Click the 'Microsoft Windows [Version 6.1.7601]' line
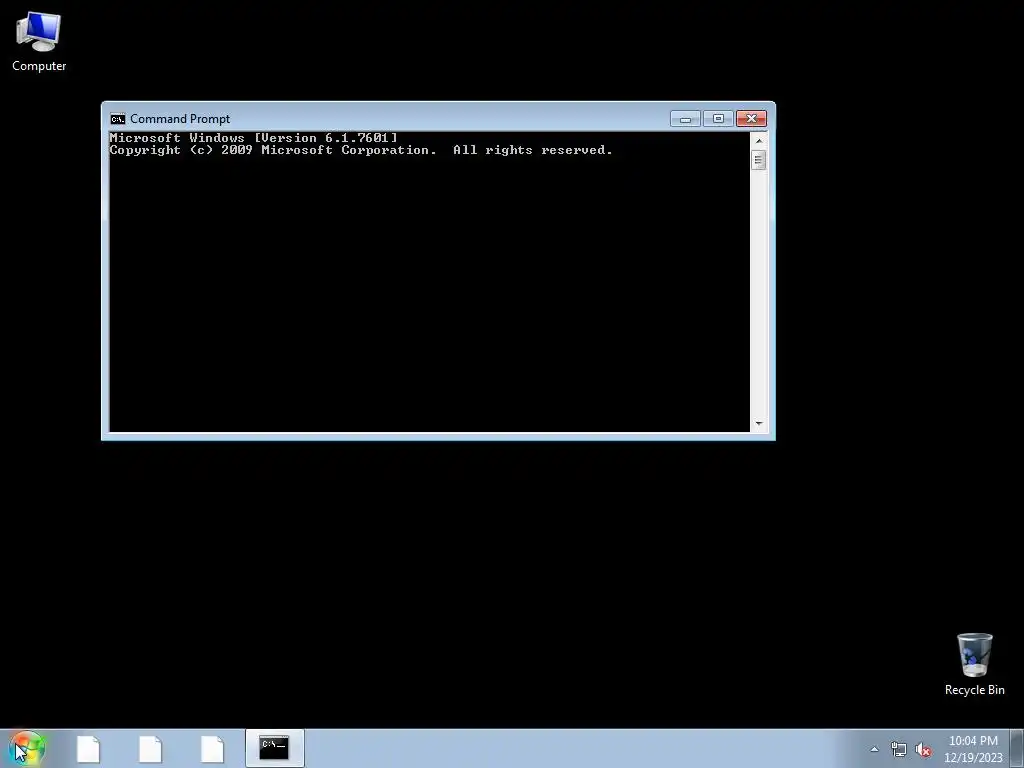Viewport: 1024px width, 768px height. click(253, 138)
